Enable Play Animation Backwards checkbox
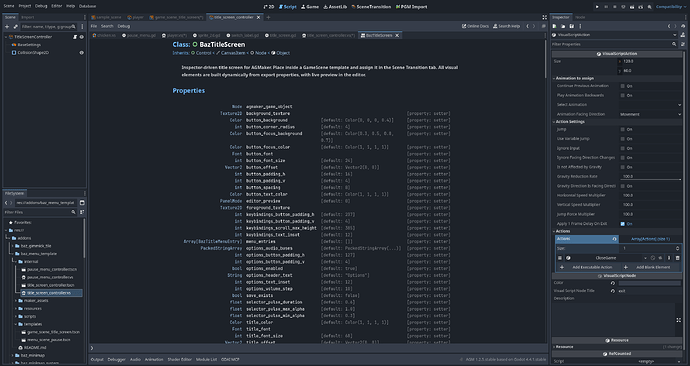Screen dimensions: 690x366 click(x=623, y=95)
